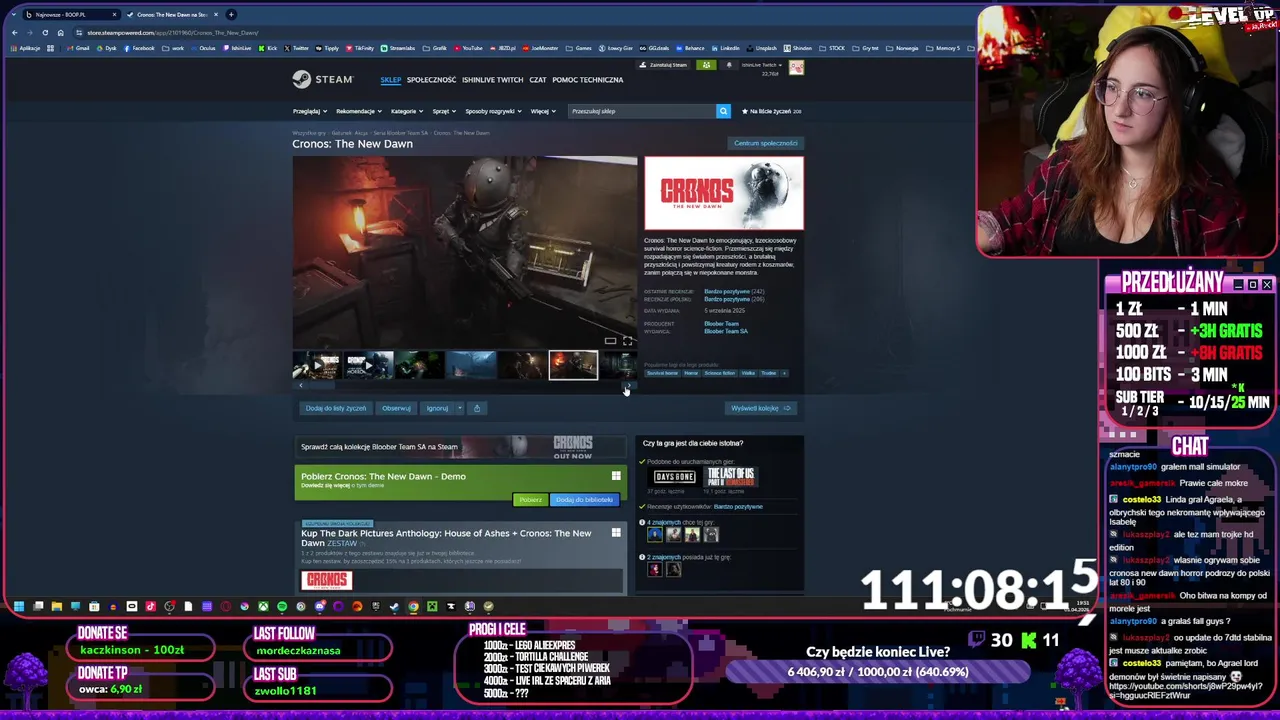Open The Last of Us Part II tile

coord(731,477)
